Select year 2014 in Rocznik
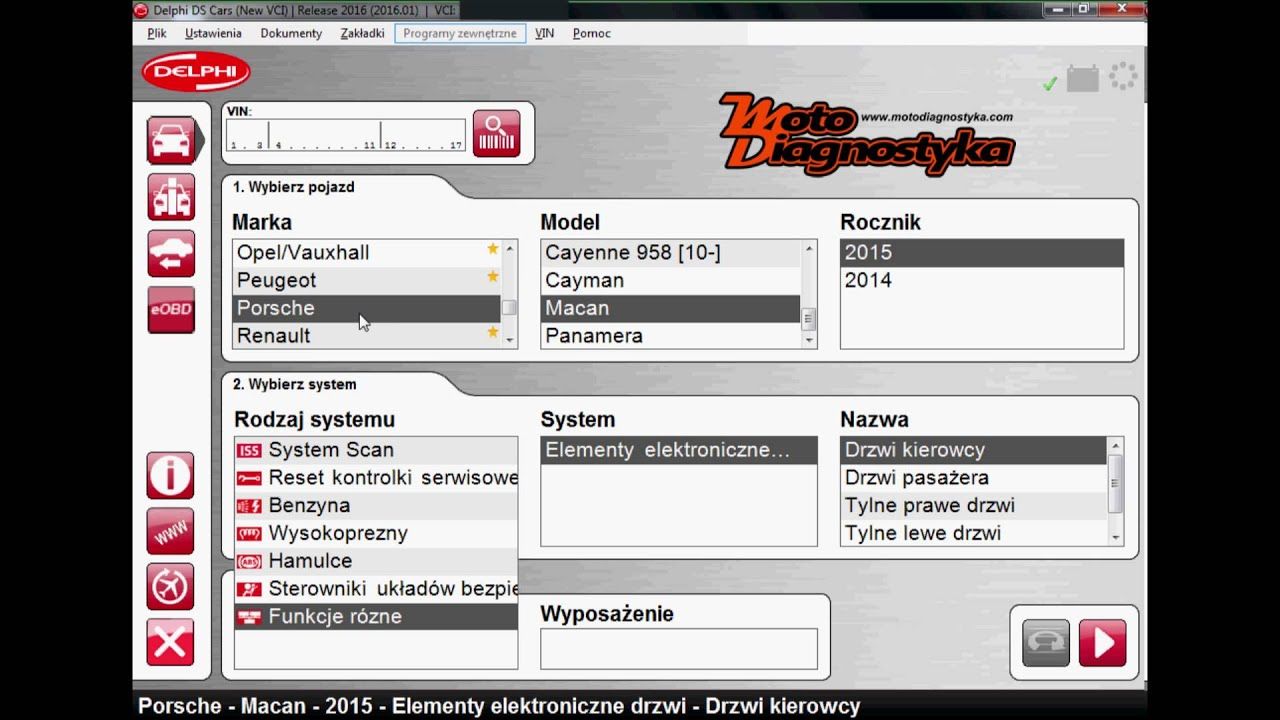The image size is (1280, 720). [982, 280]
